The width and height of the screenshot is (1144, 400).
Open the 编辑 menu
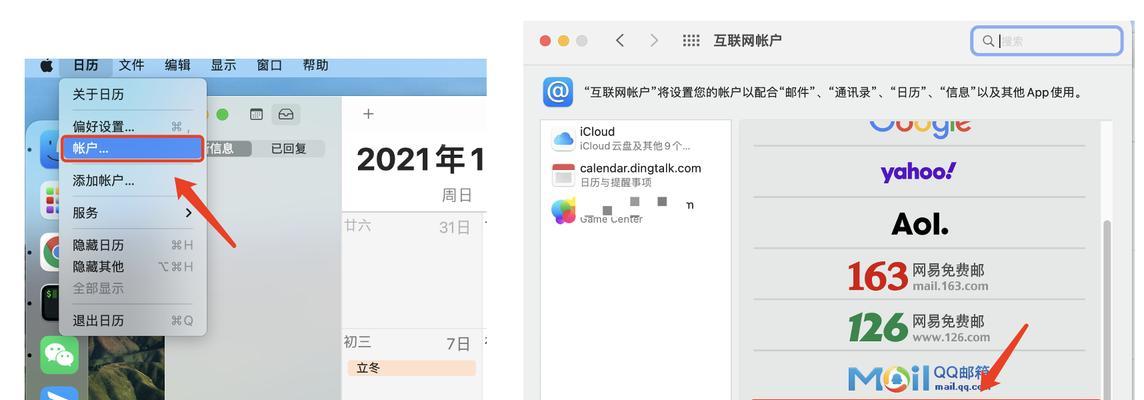(177, 66)
